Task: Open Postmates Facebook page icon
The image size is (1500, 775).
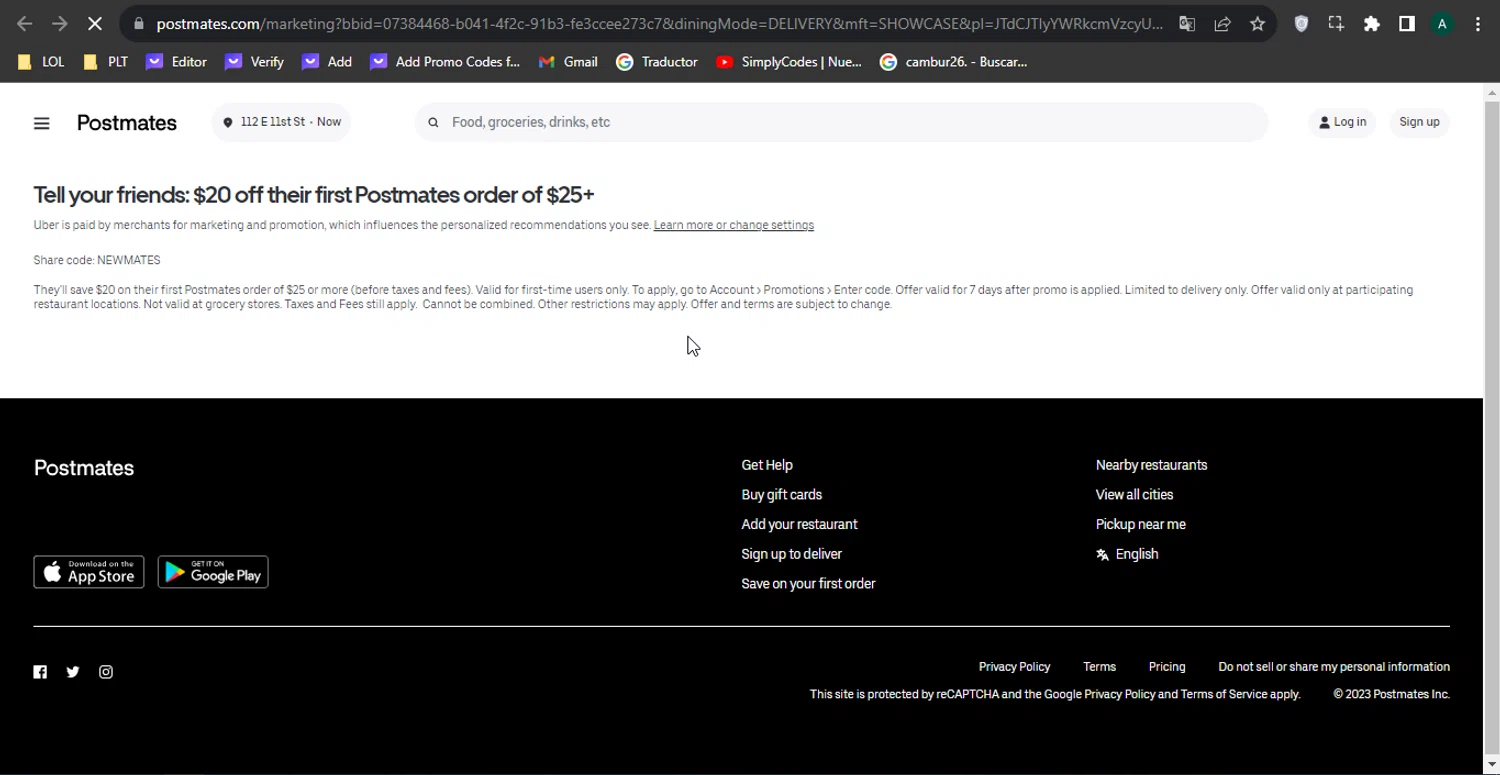Action: click(40, 672)
